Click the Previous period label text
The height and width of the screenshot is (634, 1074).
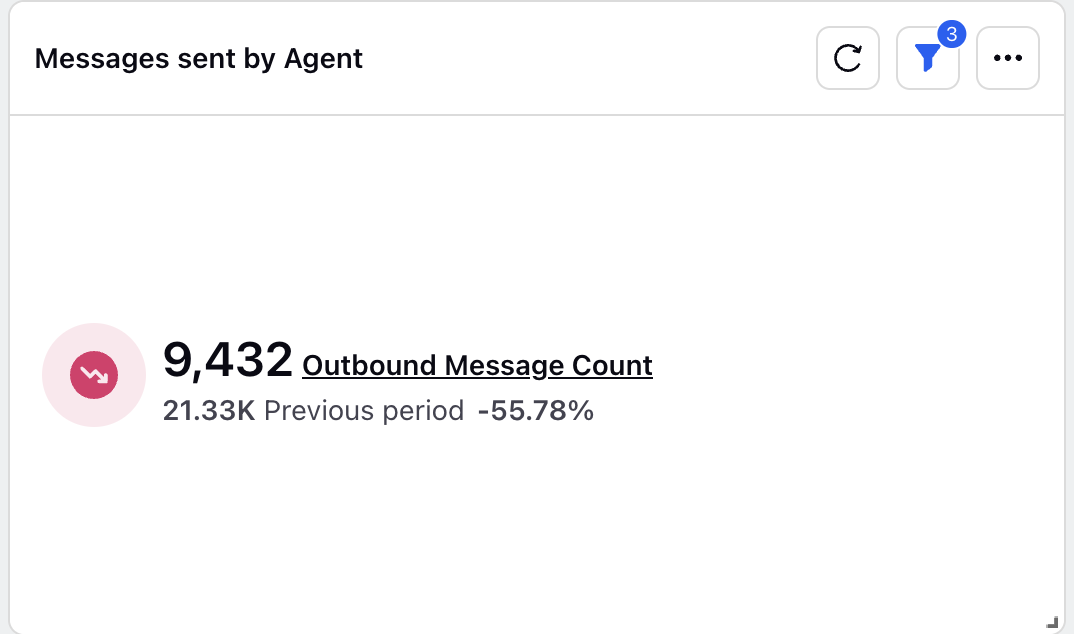pos(364,411)
